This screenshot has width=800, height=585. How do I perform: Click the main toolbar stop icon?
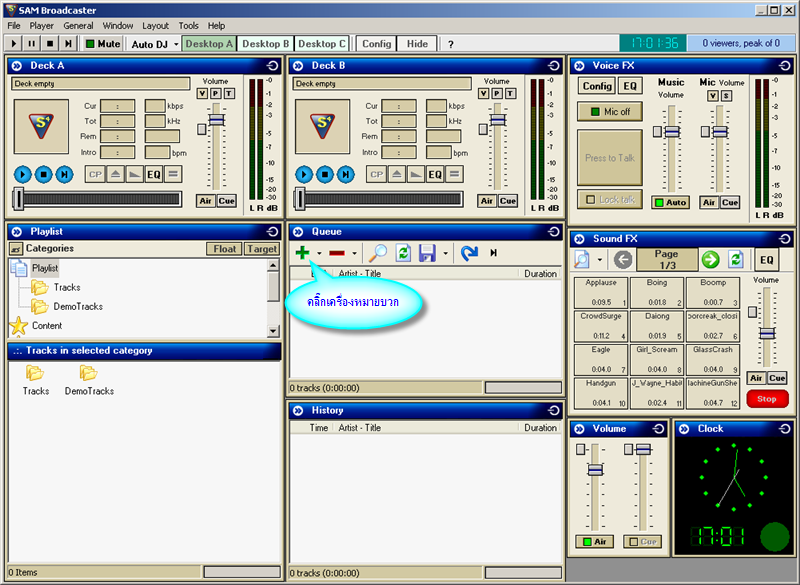coord(50,44)
